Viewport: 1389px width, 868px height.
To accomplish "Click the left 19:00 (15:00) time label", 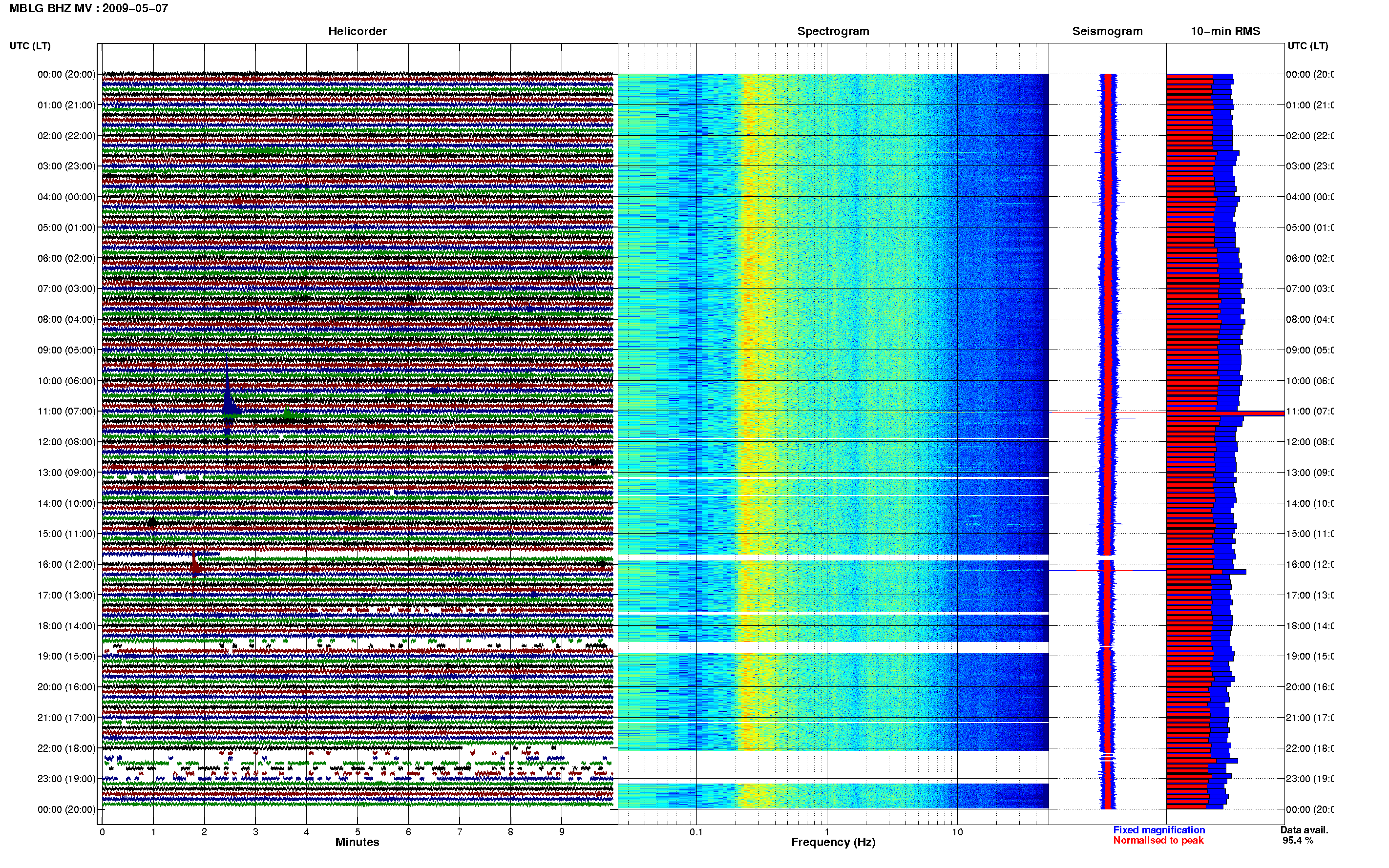I will click(66, 656).
